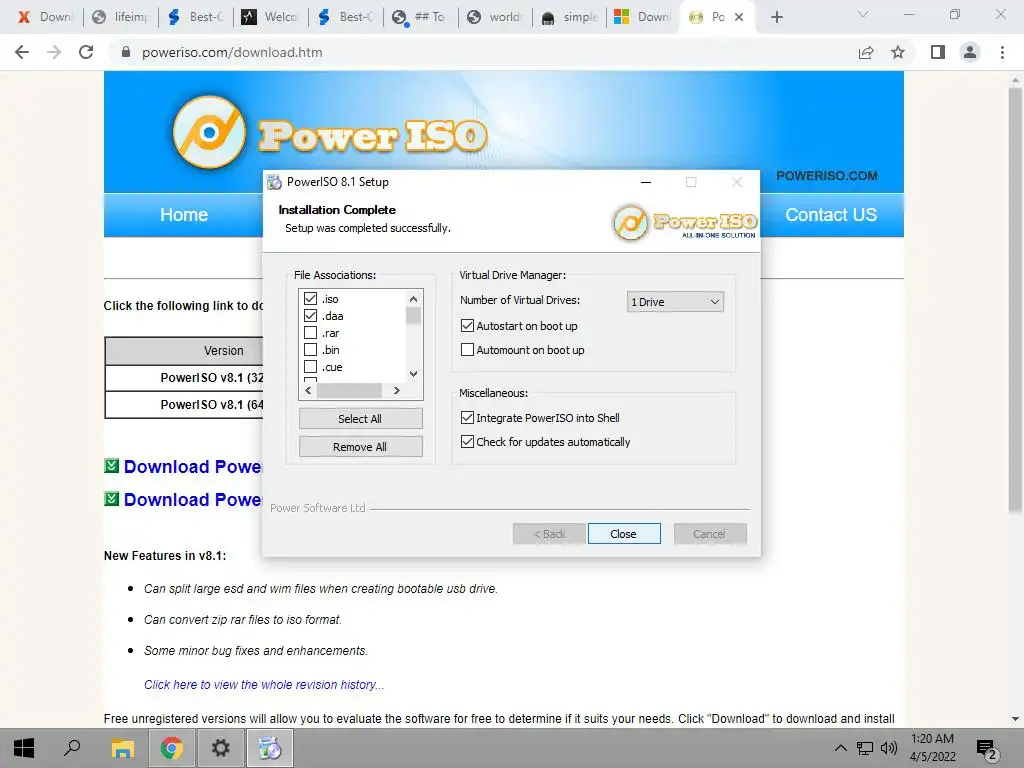Open taskbar search magnifier

[x=72, y=748]
